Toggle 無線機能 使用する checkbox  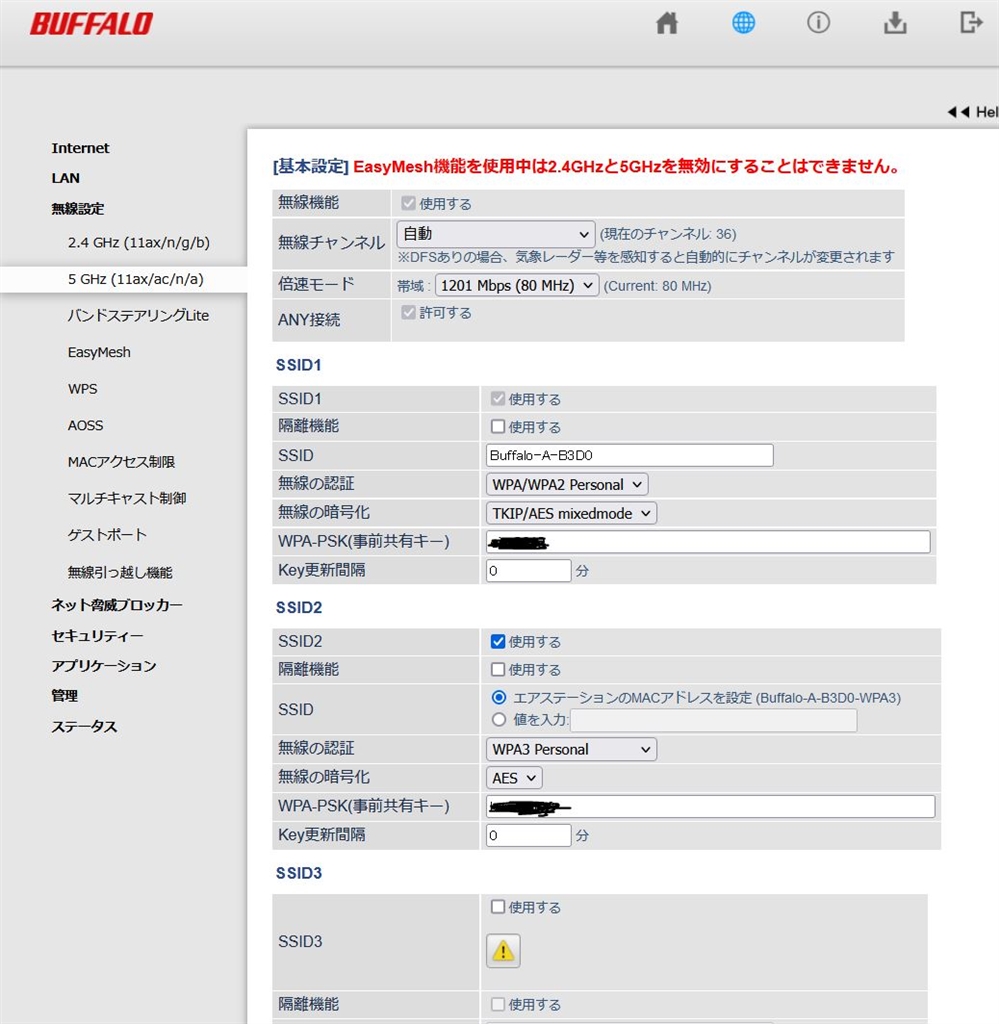[x=409, y=203]
